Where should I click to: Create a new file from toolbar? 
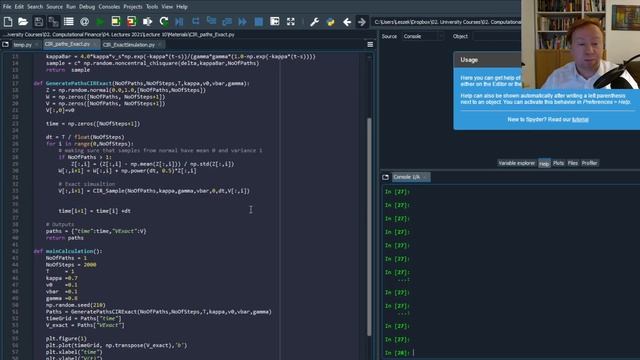pos(8,22)
